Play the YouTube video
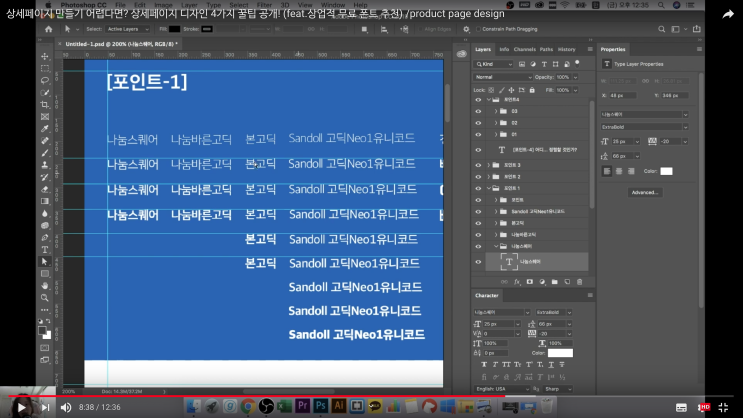This screenshot has height=418, width=743. click(x=22, y=407)
